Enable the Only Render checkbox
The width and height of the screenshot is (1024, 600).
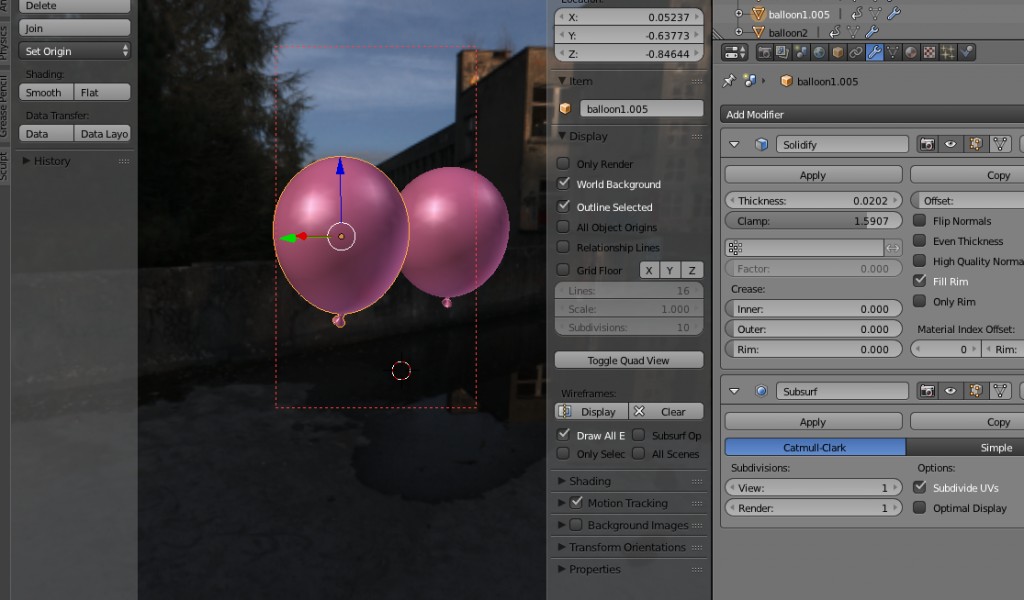click(564, 164)
